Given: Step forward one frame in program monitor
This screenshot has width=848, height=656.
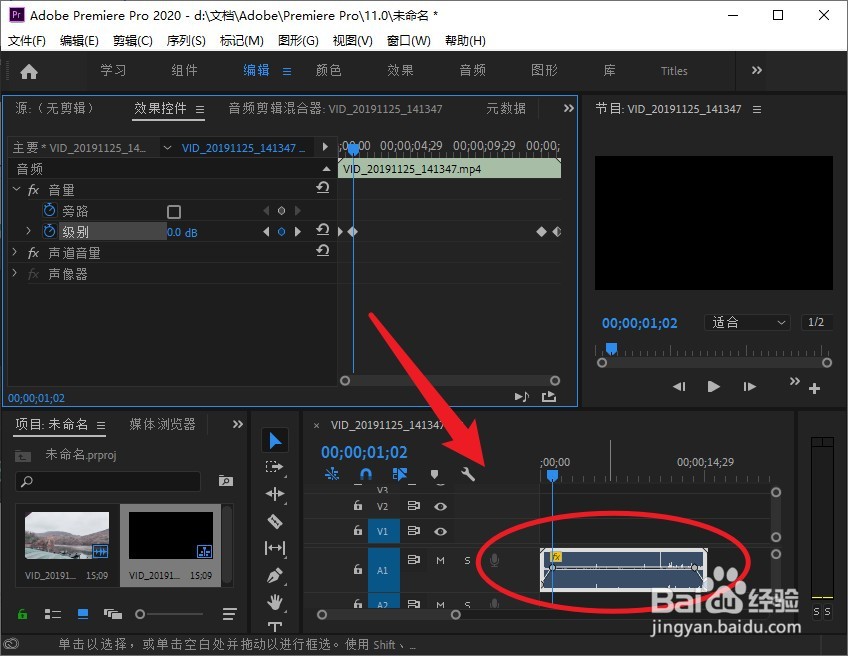Looking at the screenshot, I should (749, 387).
